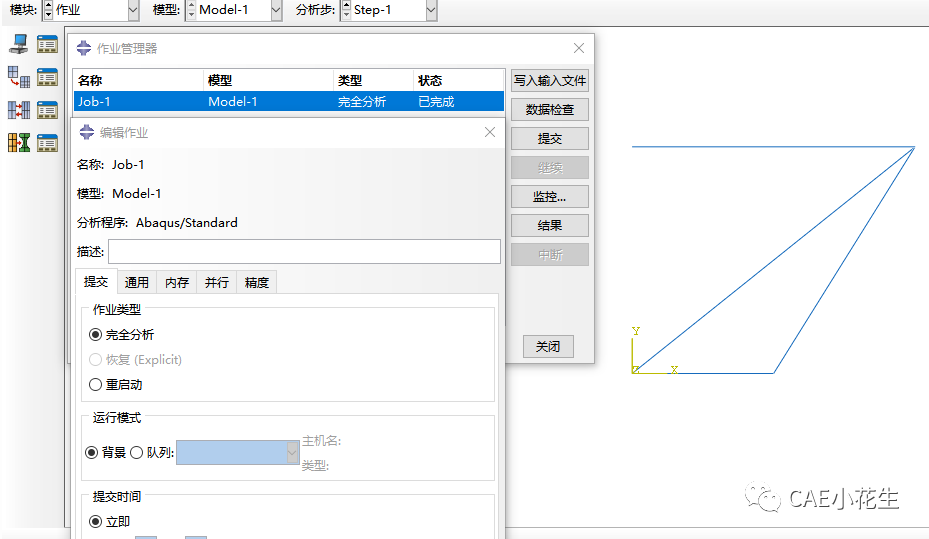
Task: Select 恢复 (Explicit) radio option
Action: (95, 360)
